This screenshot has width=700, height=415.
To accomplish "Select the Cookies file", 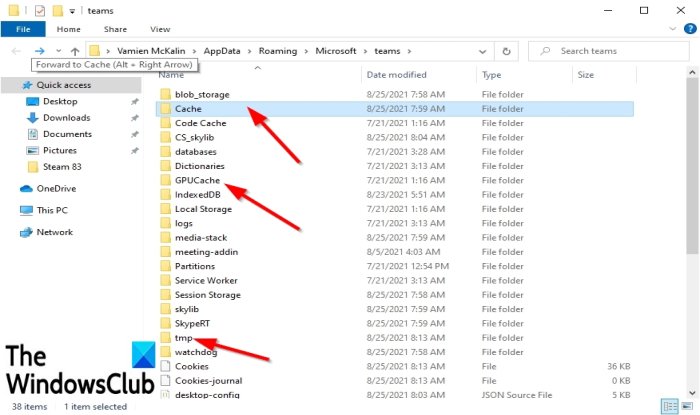I will tap(192, 366).
